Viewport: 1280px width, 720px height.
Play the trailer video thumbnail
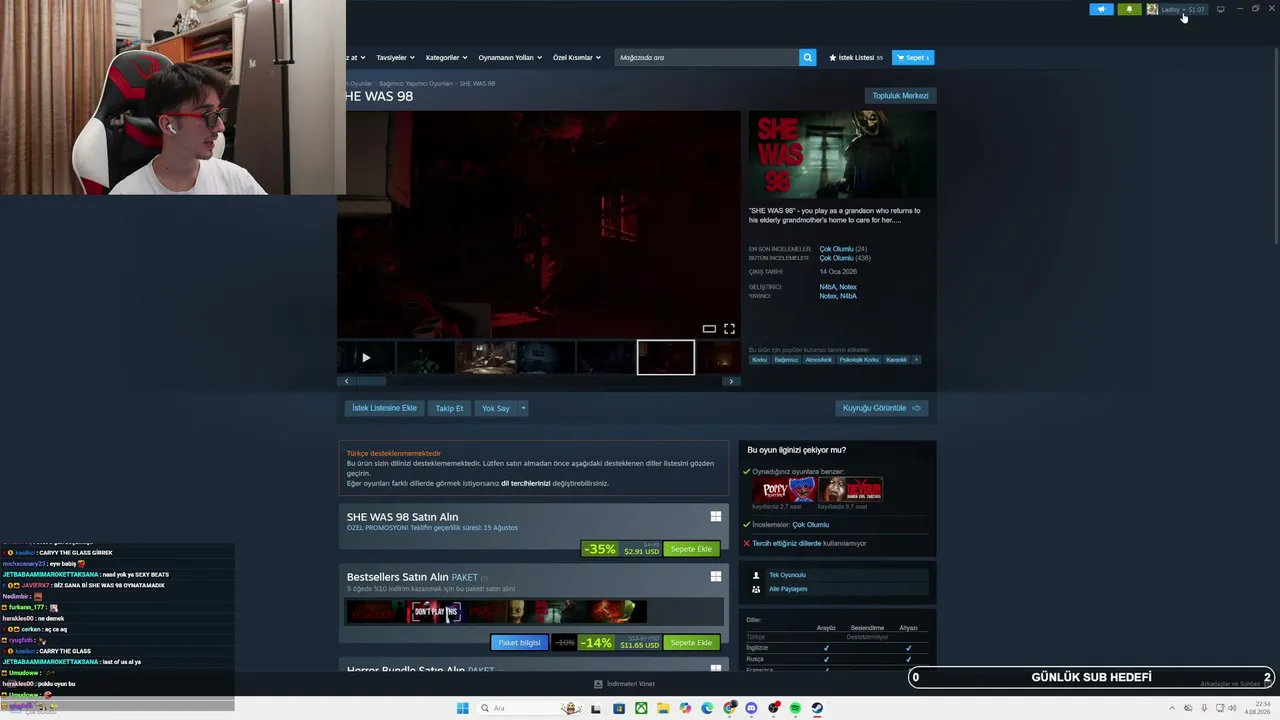point(366,357)
